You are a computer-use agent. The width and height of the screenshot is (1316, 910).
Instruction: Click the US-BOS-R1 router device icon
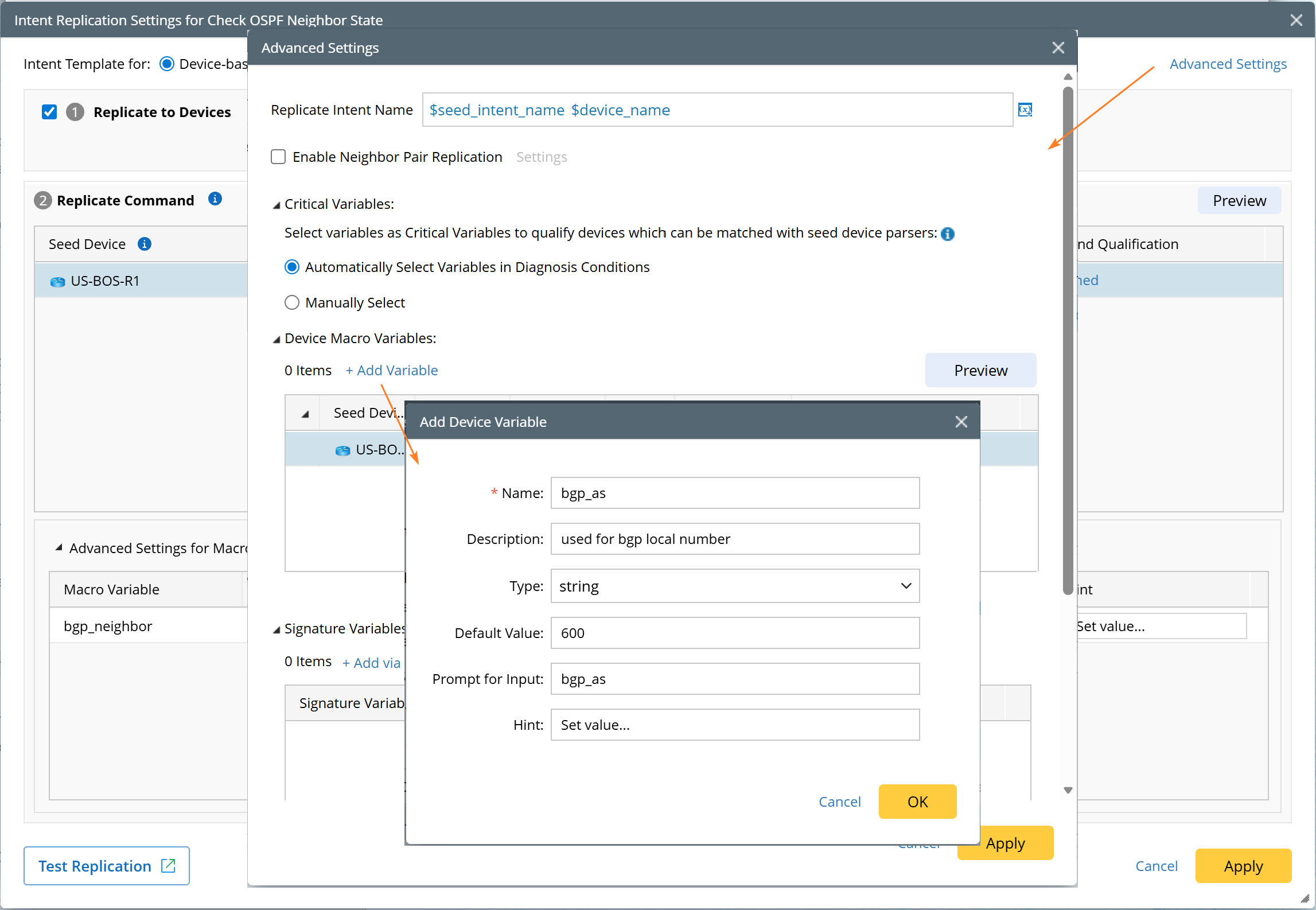tap(57, 282)
